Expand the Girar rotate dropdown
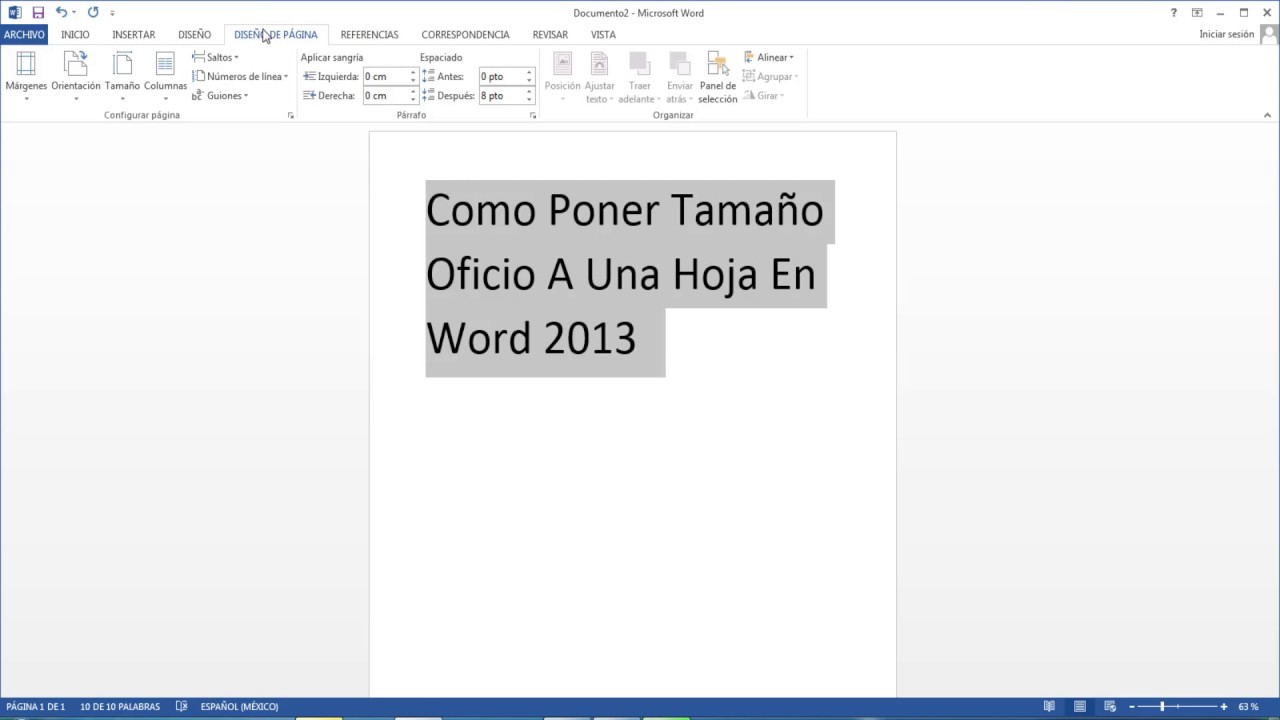Viewport: 1280px width, 720px height. pyautogui.click(x=763, y=96)
